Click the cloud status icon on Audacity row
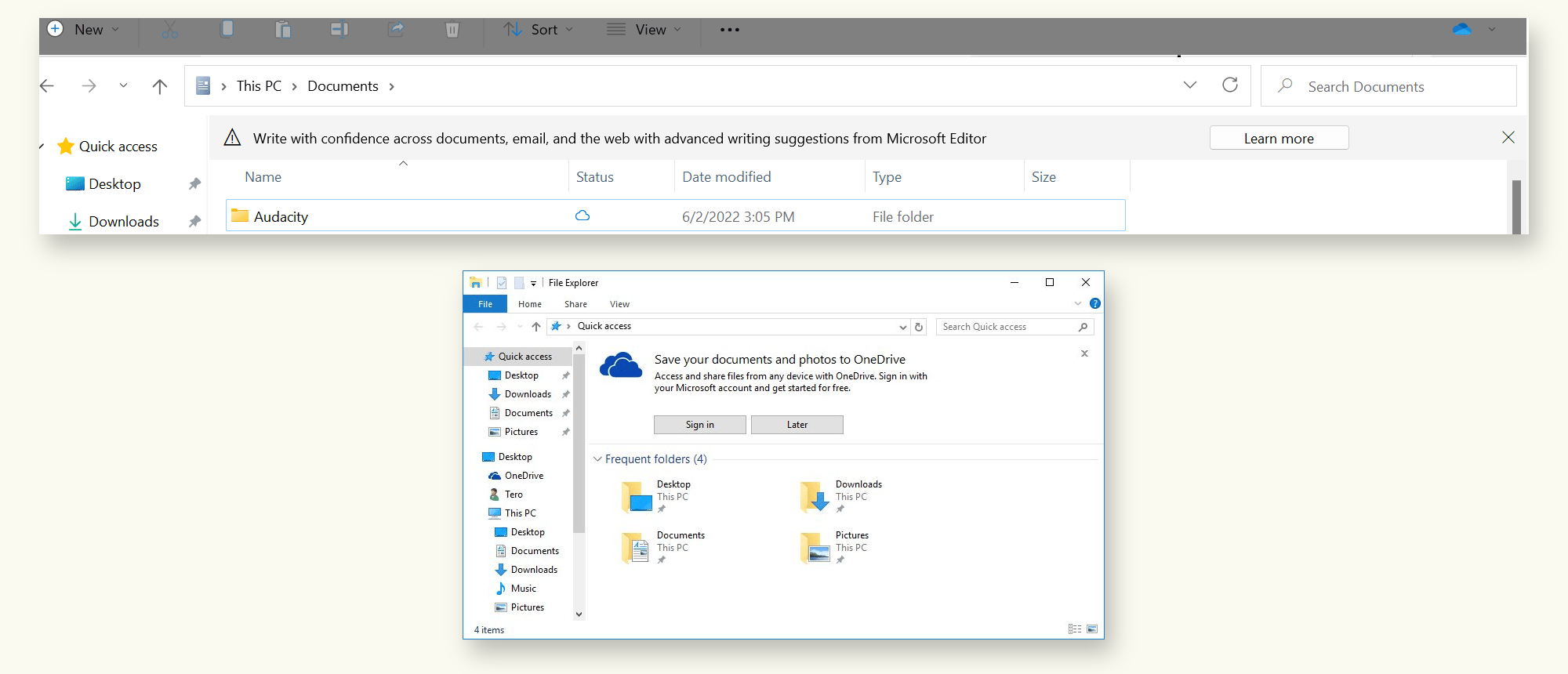The width and height of the screenshot is (1568, 674). [583, 216]
